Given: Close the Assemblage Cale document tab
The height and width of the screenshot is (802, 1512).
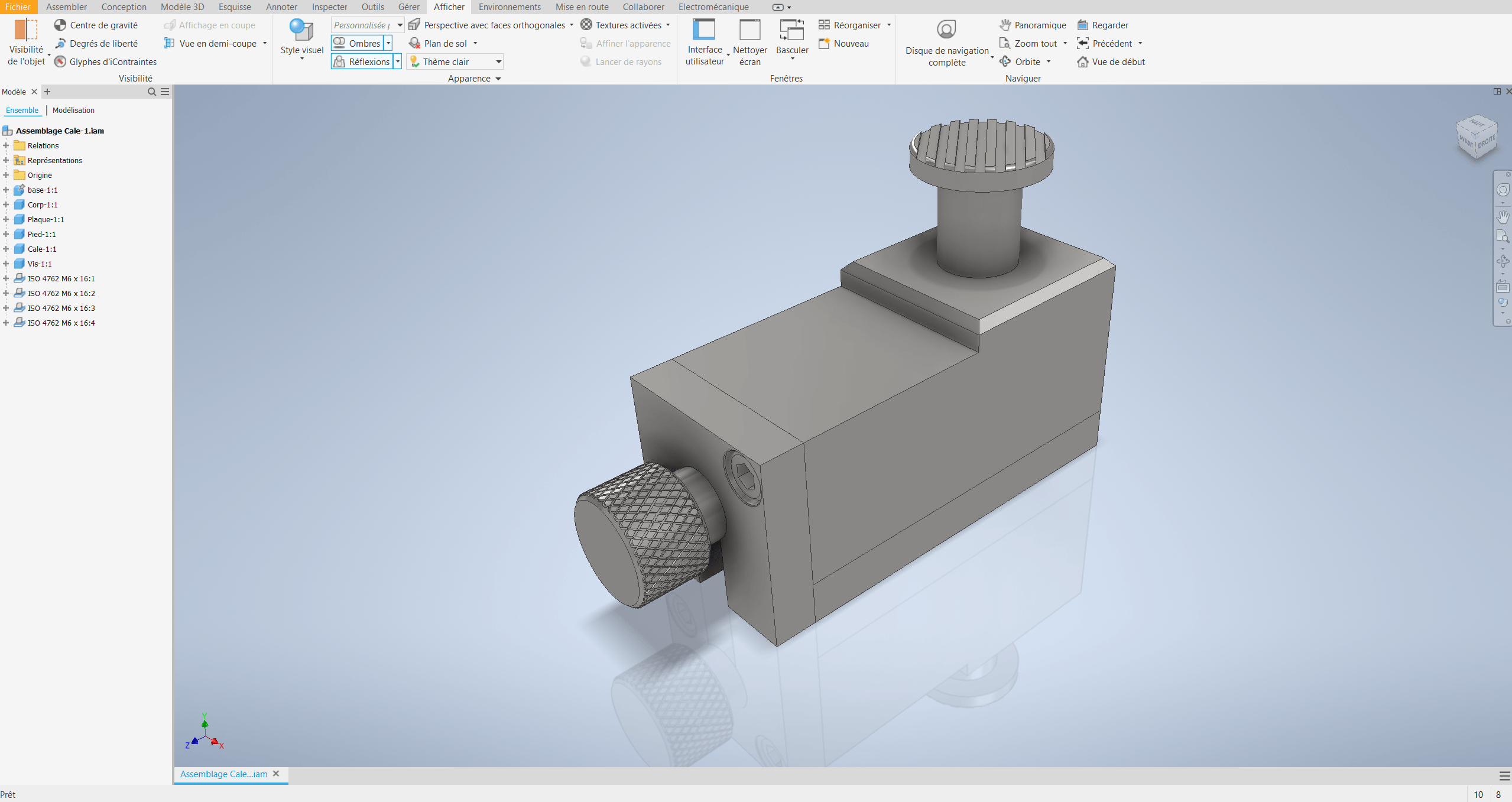Looking at the screenshot, I should (276, 774).
